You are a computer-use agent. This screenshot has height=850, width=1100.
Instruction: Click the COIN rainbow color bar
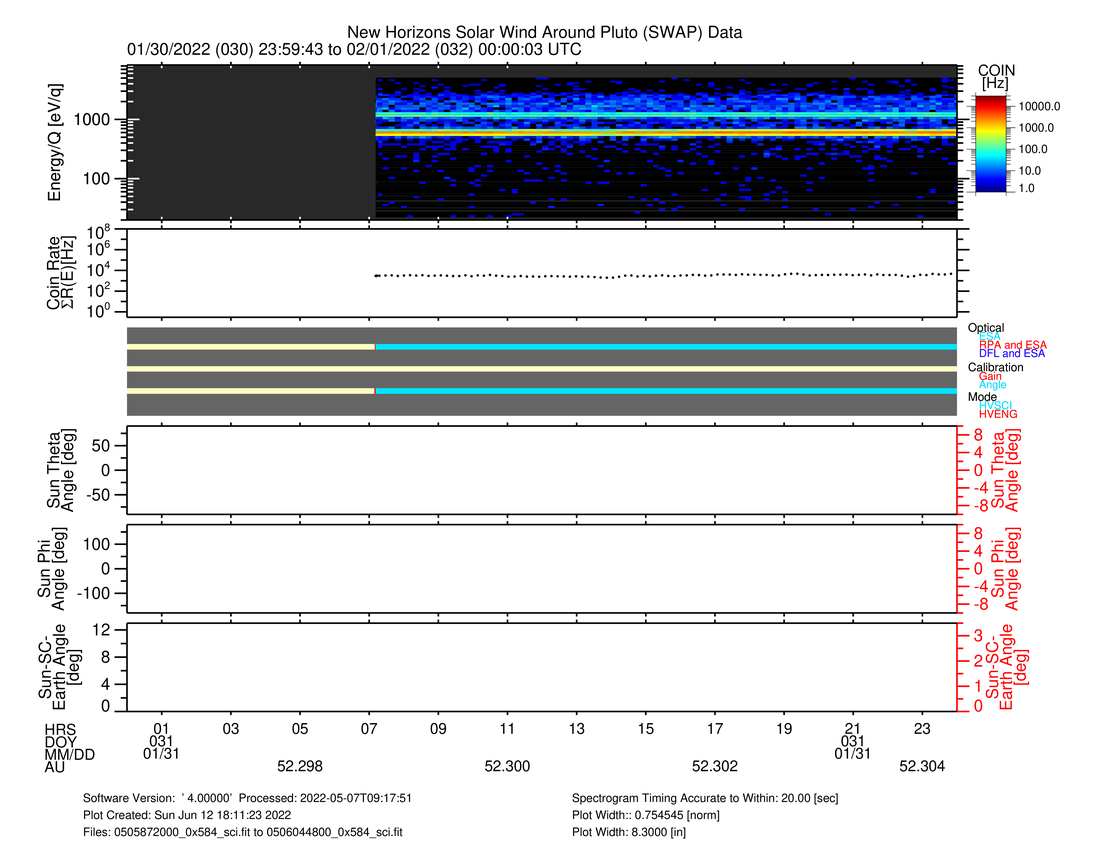pyautogui.click(x=995, y=142)
